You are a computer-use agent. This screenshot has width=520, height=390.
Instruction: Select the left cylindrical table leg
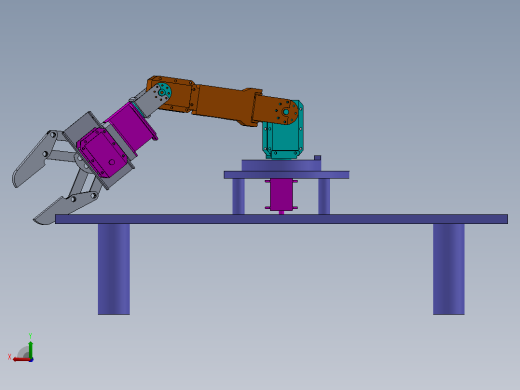click(114, 269)
